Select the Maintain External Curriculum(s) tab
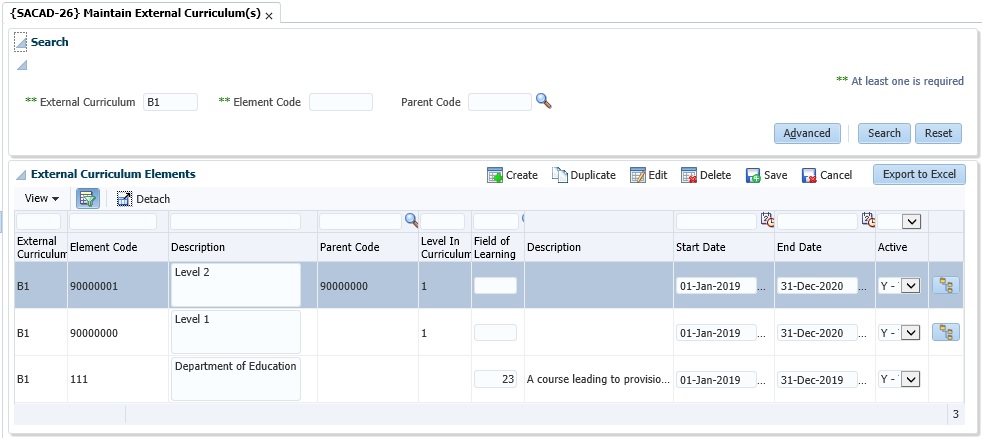Image resolution: width=982 pixels, height=438 pixels. (x=135, y=14)
